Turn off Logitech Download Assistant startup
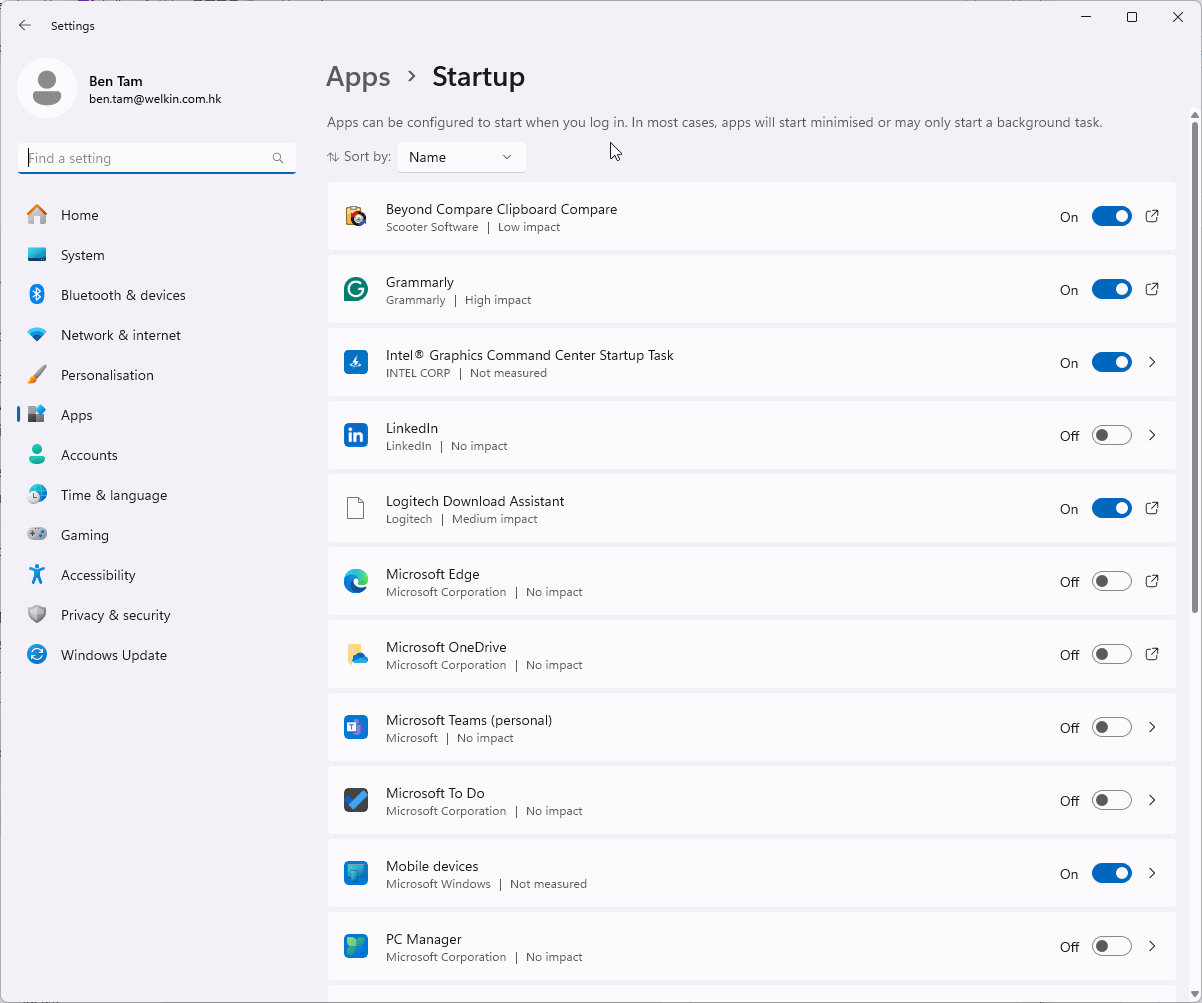The height and width of the screenshot is (1003, 1202). (x=1111, y=508)
